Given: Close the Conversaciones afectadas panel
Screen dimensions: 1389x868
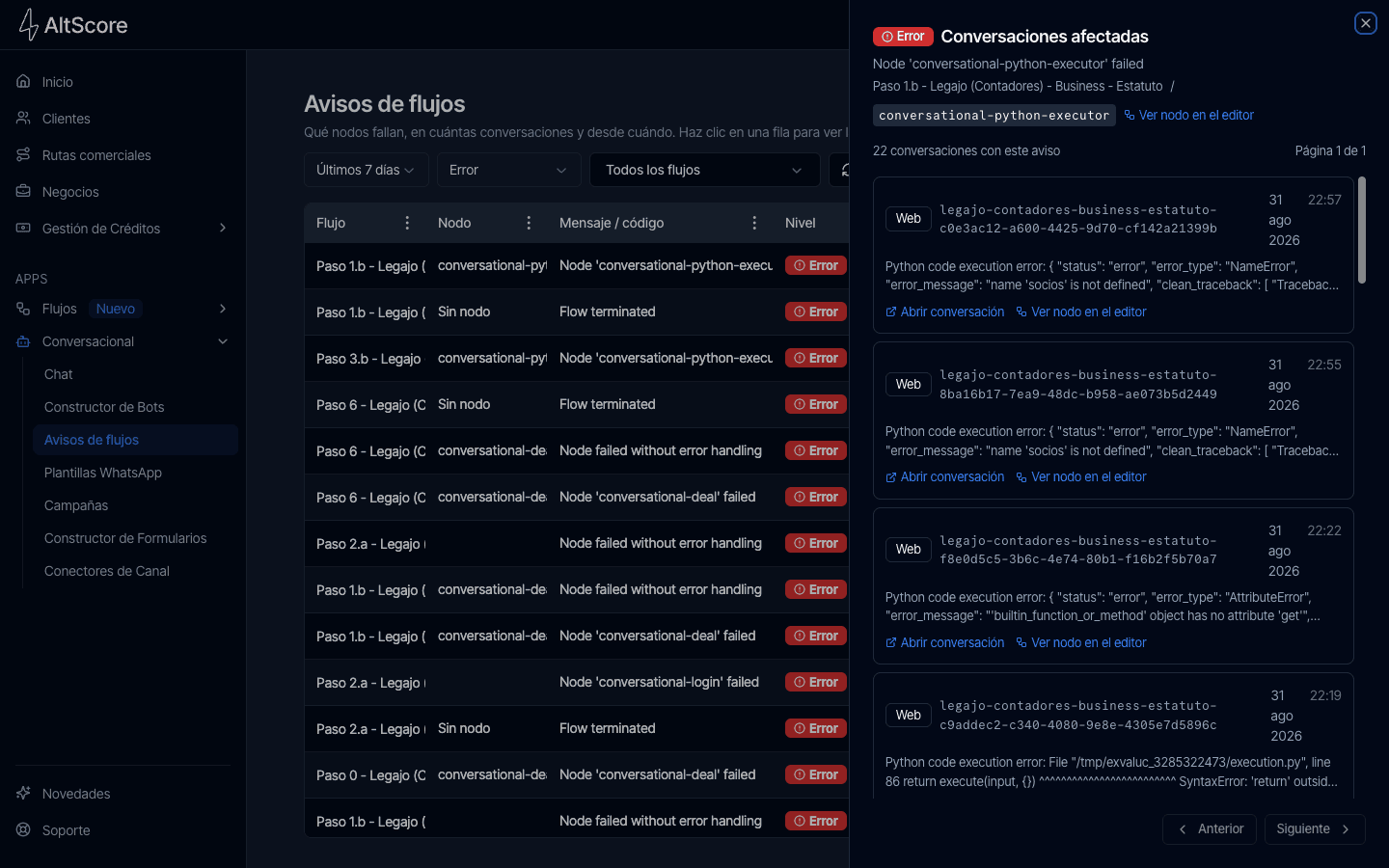Looking at the screenshot, I should (1365, 23).
